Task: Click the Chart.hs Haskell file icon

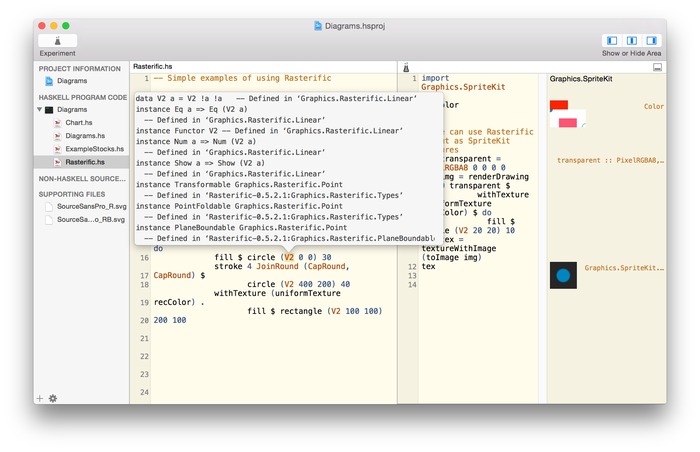Action: [57, 122]
